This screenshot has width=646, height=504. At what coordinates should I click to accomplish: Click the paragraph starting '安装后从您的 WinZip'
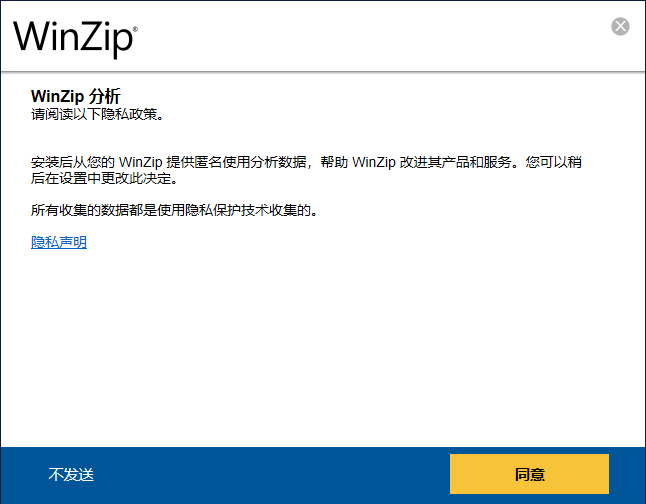306,170
